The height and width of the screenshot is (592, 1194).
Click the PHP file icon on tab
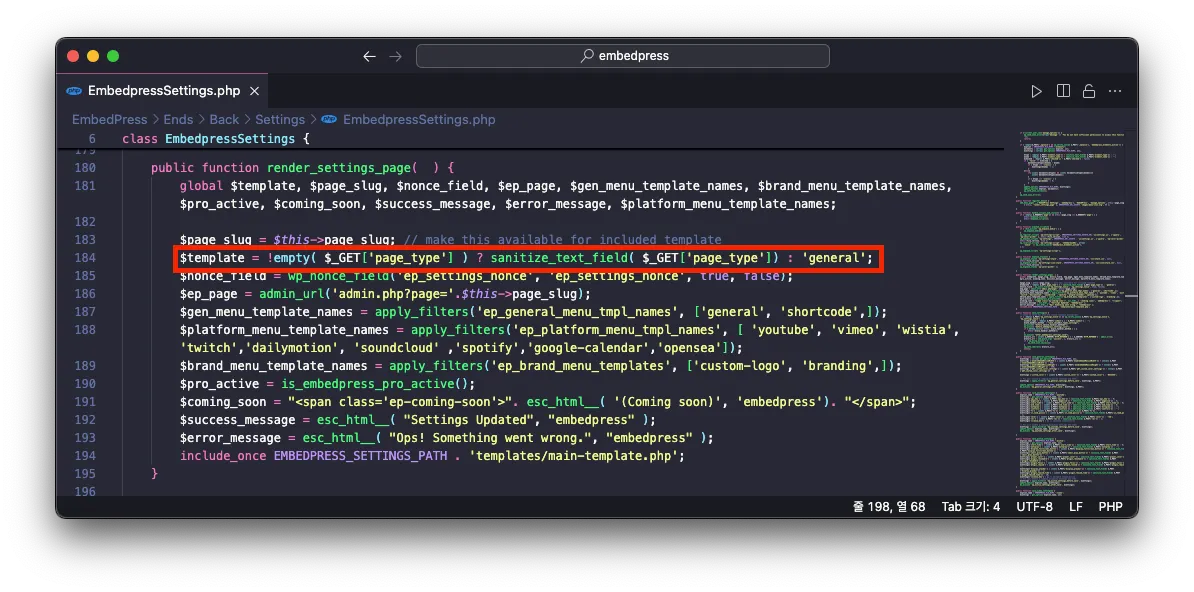point(74,91)
